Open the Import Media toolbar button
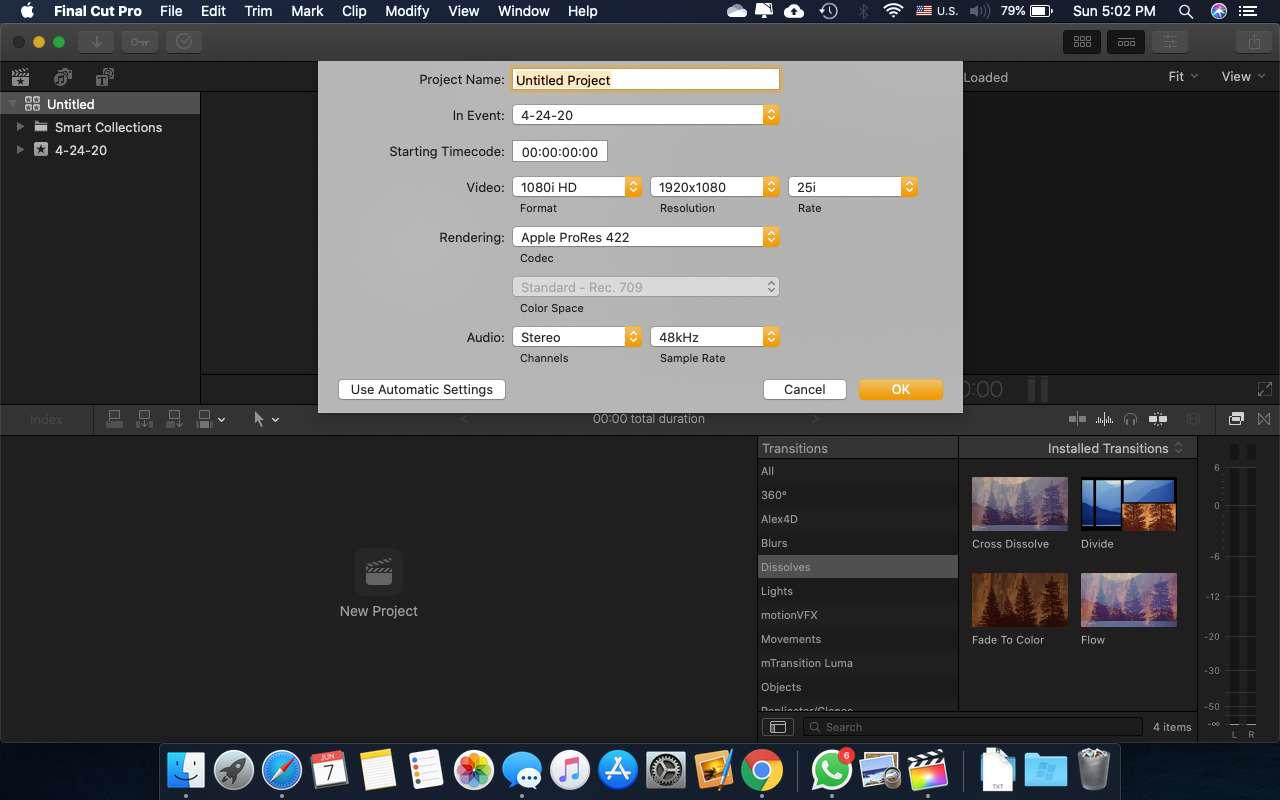Image resolution: width=1280 pixels, height=800 pixels. pyautogui.click(x=97, y=42)
